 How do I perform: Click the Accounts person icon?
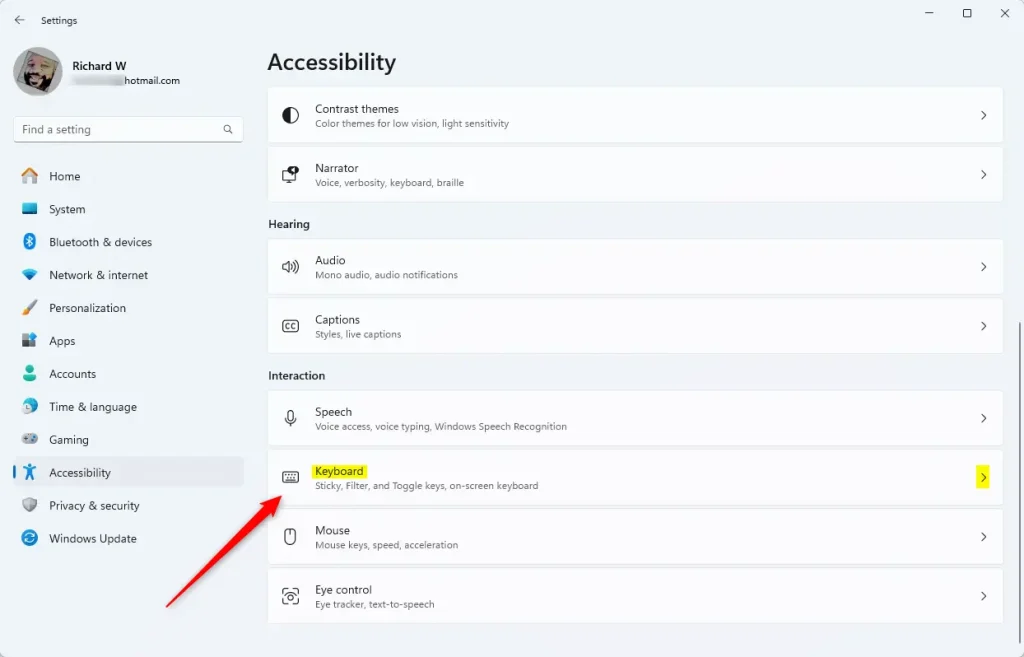click(x=29, y=374)
